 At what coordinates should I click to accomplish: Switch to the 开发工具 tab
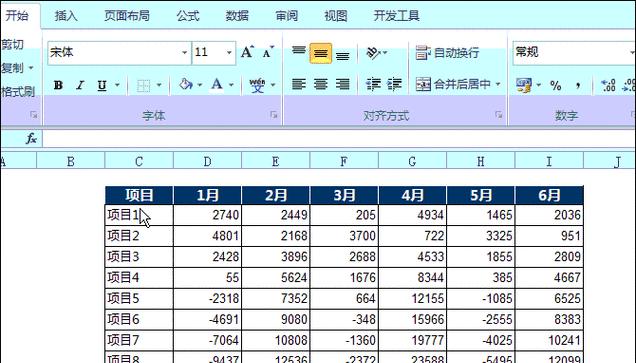point(396,16)
